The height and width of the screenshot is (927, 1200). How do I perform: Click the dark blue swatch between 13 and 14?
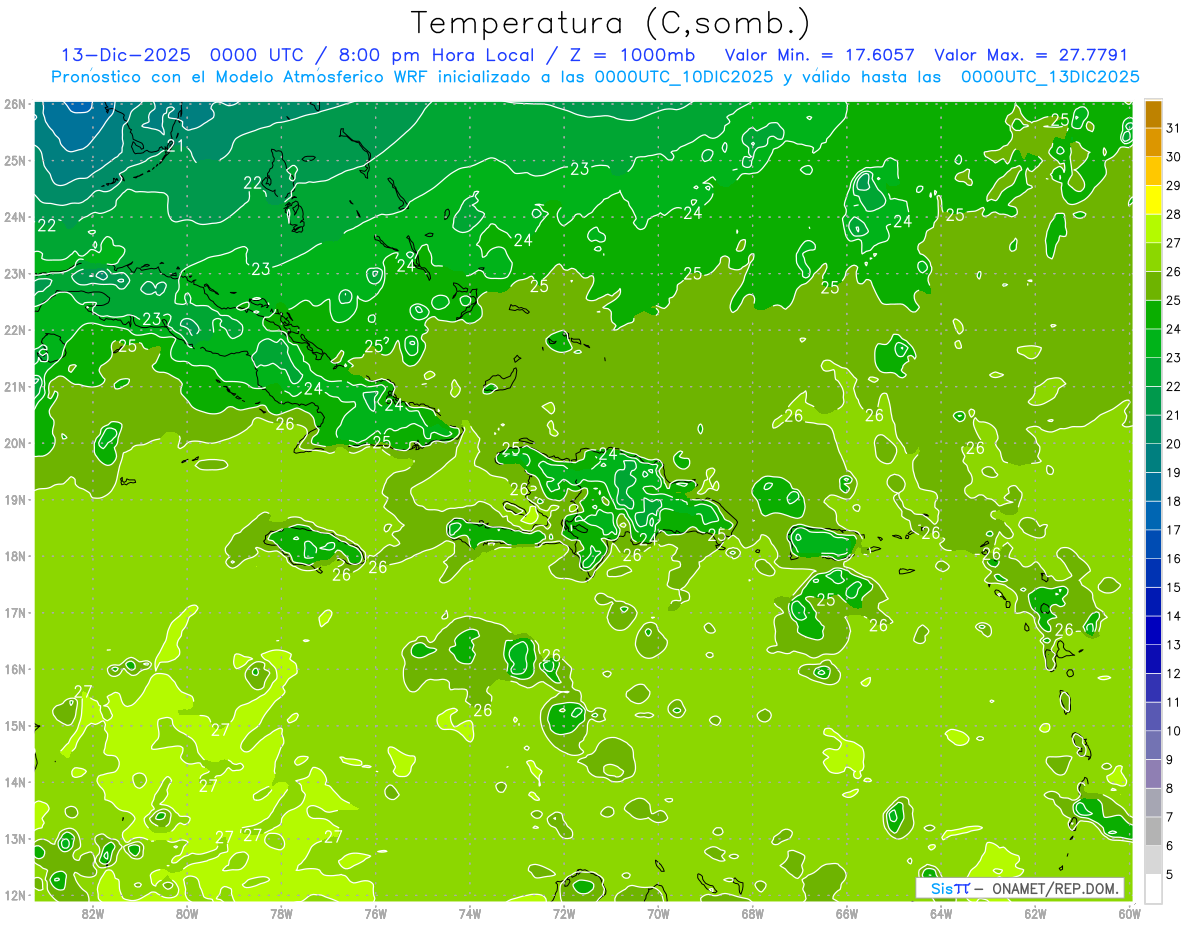(x=1153, y=631)
